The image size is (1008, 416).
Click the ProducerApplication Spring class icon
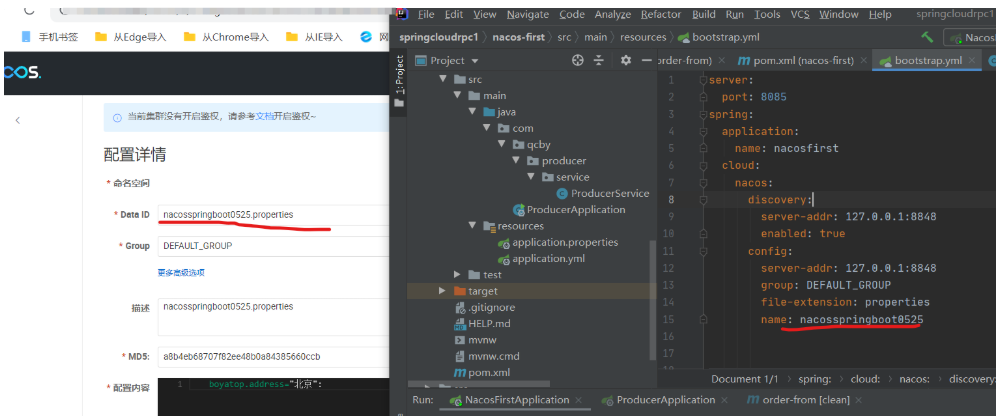click(x=518, y=210)
